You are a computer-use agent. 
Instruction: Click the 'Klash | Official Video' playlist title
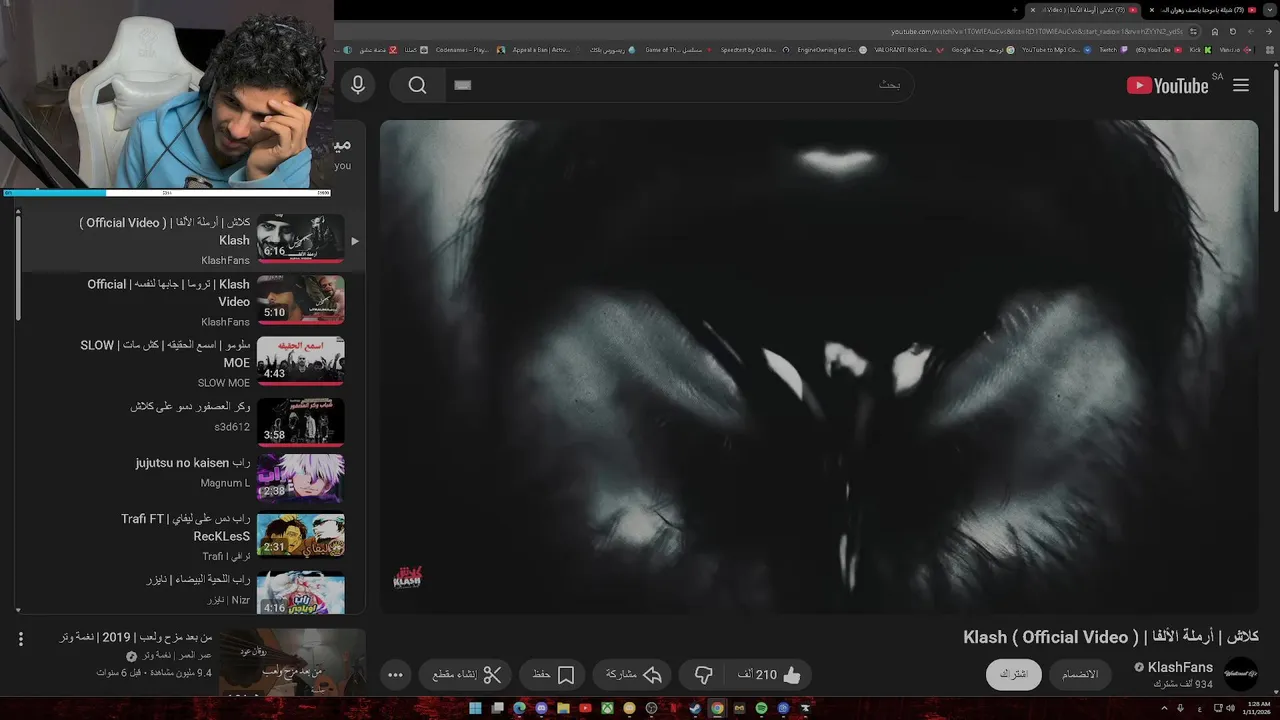[168, 292]
